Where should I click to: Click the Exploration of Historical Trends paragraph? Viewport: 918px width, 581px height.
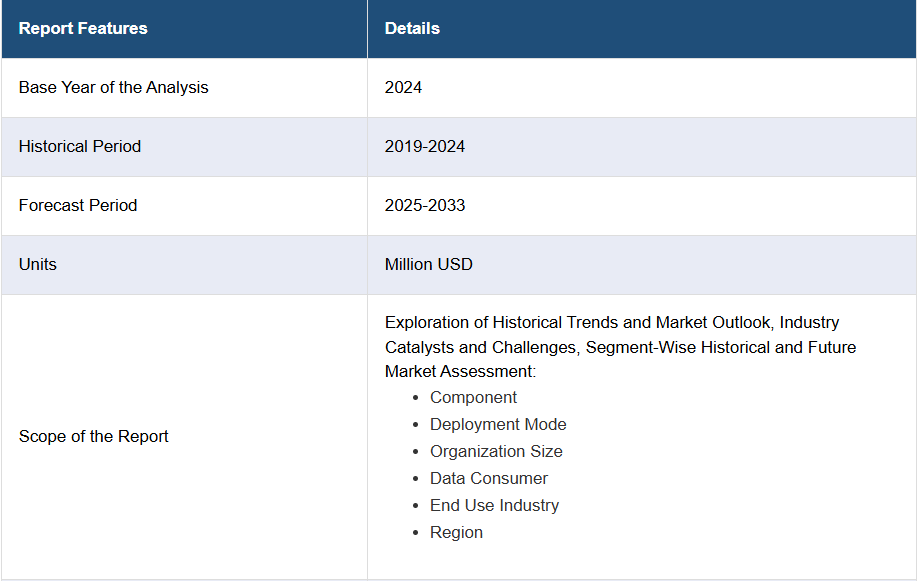[x=621, y=347]
